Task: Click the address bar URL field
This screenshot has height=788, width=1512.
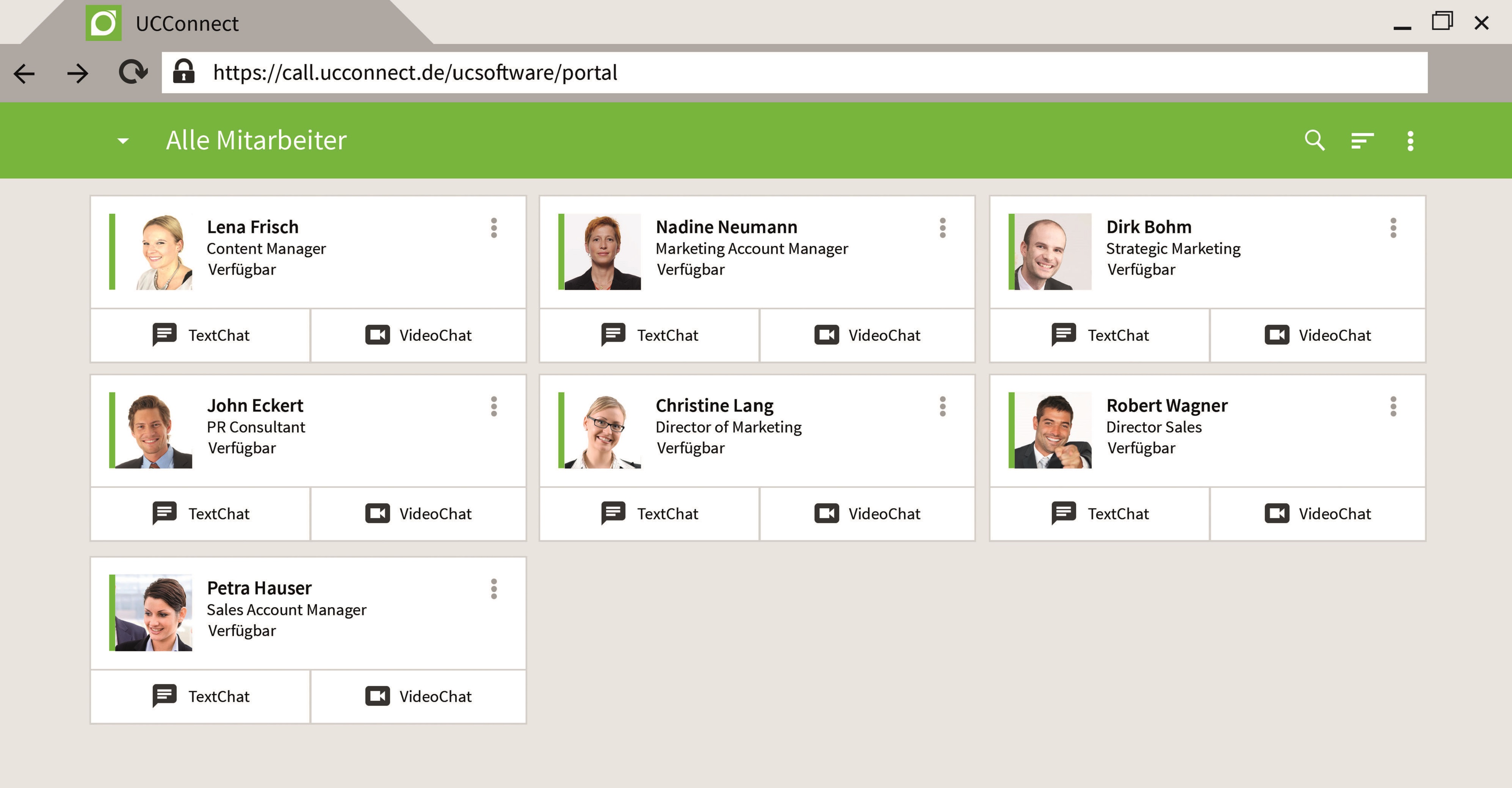Action: click(x=795, y=72)
